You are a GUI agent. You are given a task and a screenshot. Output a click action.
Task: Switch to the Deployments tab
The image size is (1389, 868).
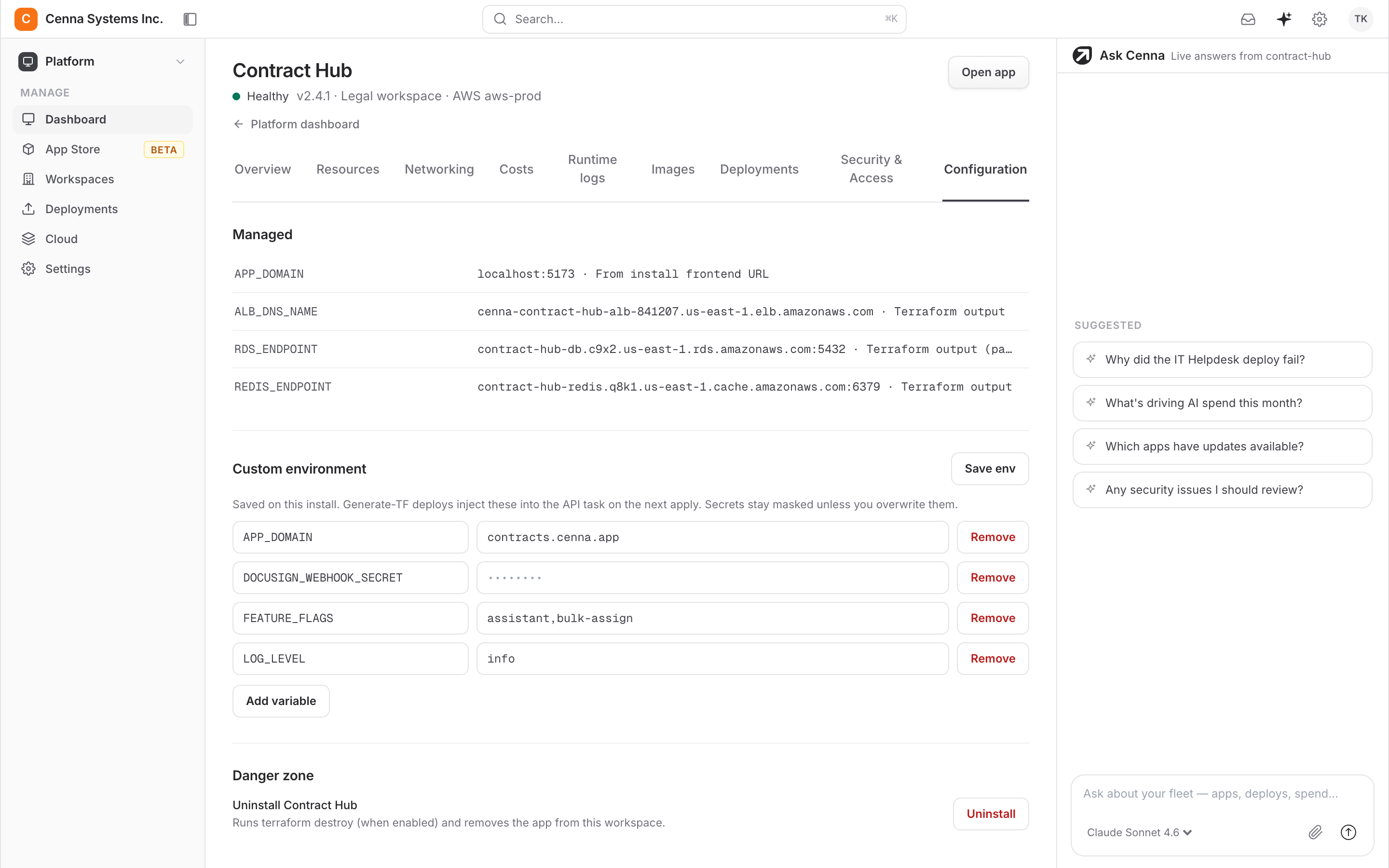(759, 169)
